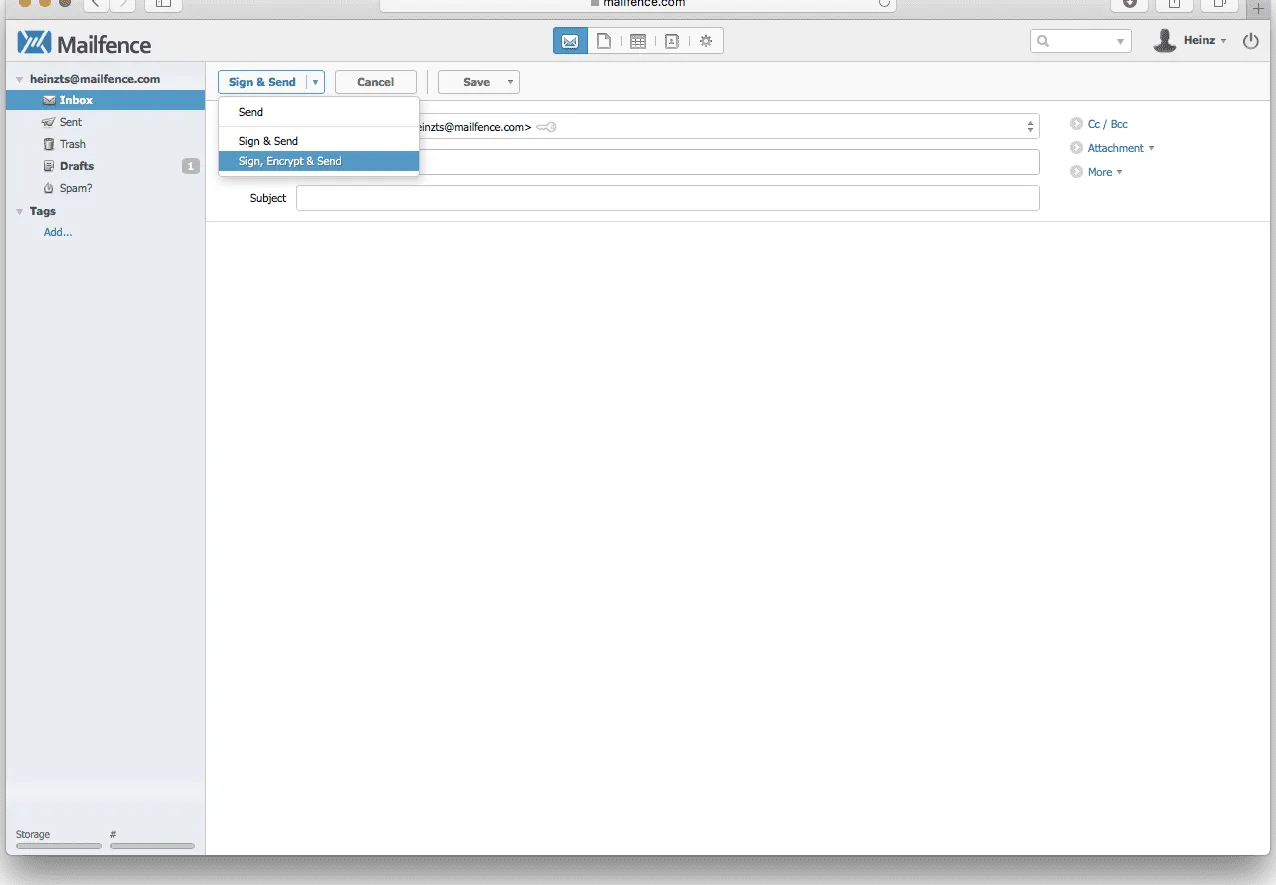Open the Calendar icon in top toolbar
Viewport: 1276px width, 885px height.
638,41
